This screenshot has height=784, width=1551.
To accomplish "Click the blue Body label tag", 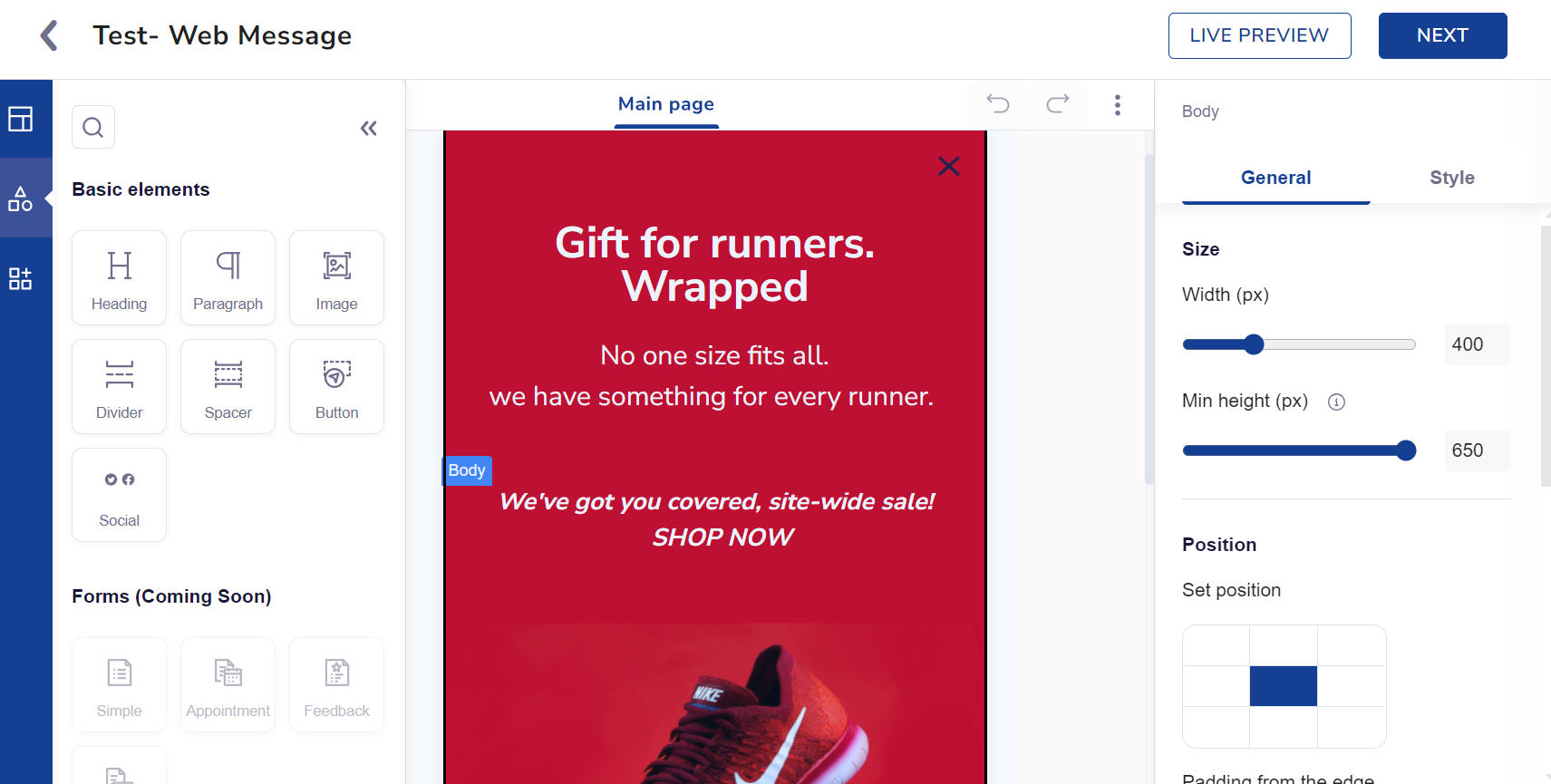I will 467,470.
